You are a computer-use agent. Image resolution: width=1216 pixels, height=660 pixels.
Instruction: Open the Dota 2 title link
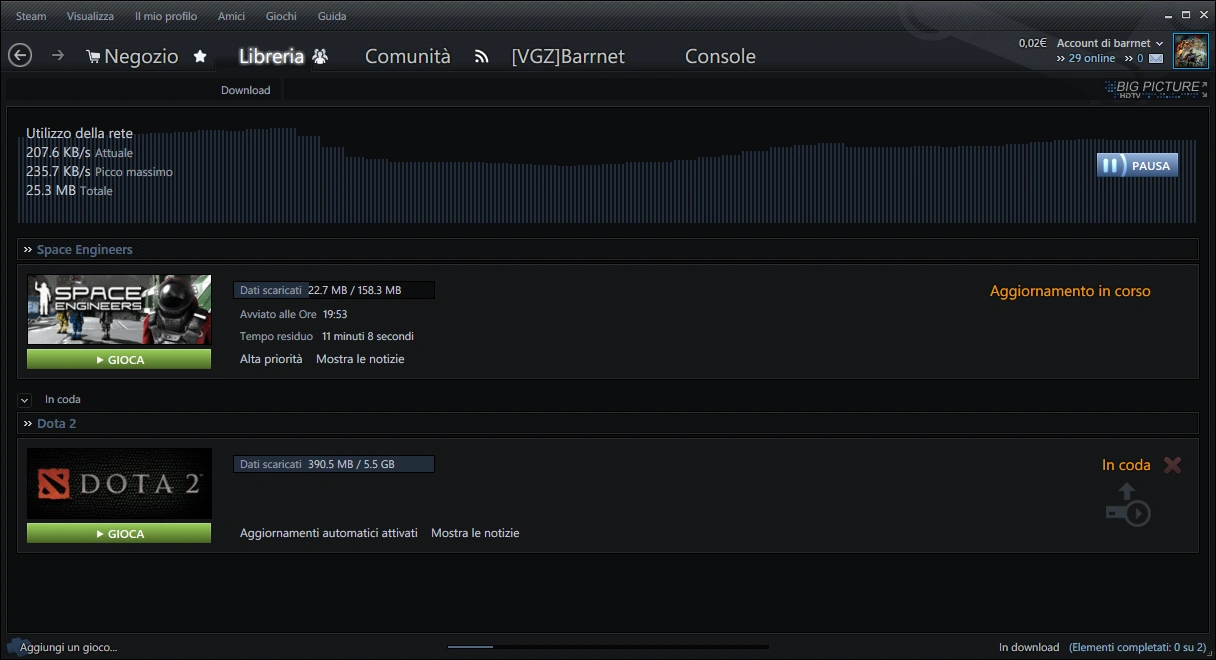[57, 424]
